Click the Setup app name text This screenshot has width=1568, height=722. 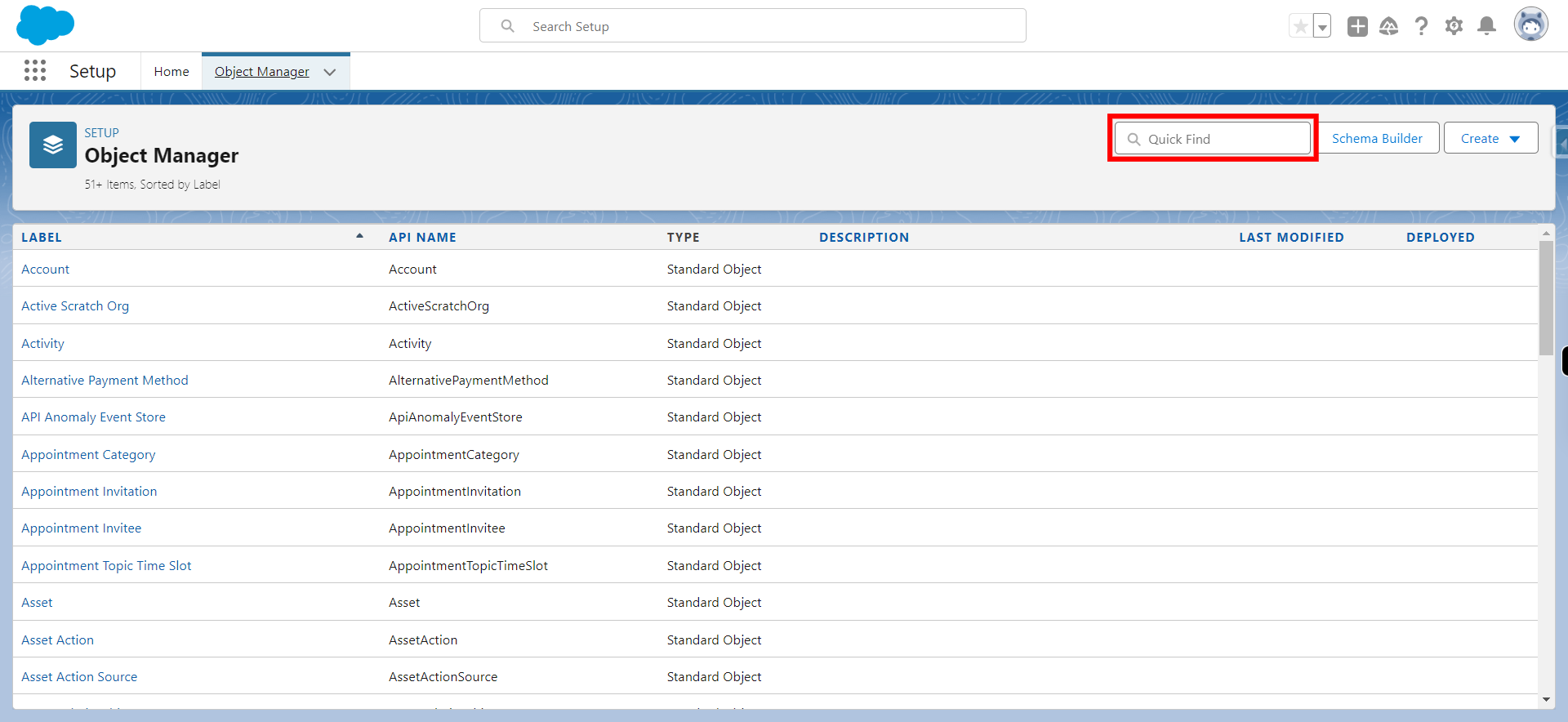coord(92,72)
